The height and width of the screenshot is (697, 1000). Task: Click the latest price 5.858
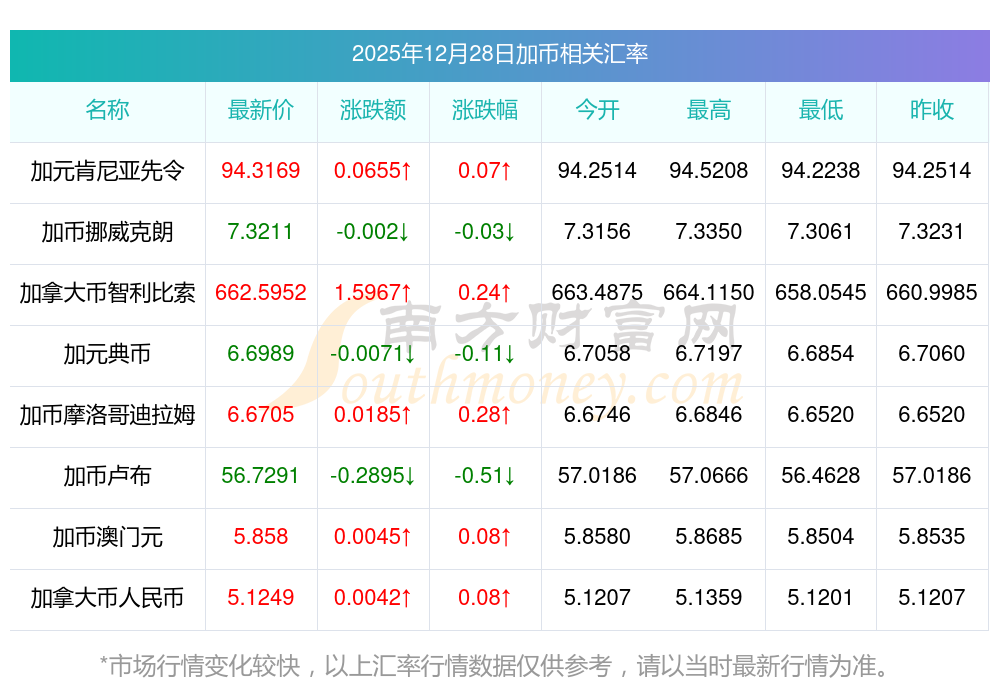point(261,537)
